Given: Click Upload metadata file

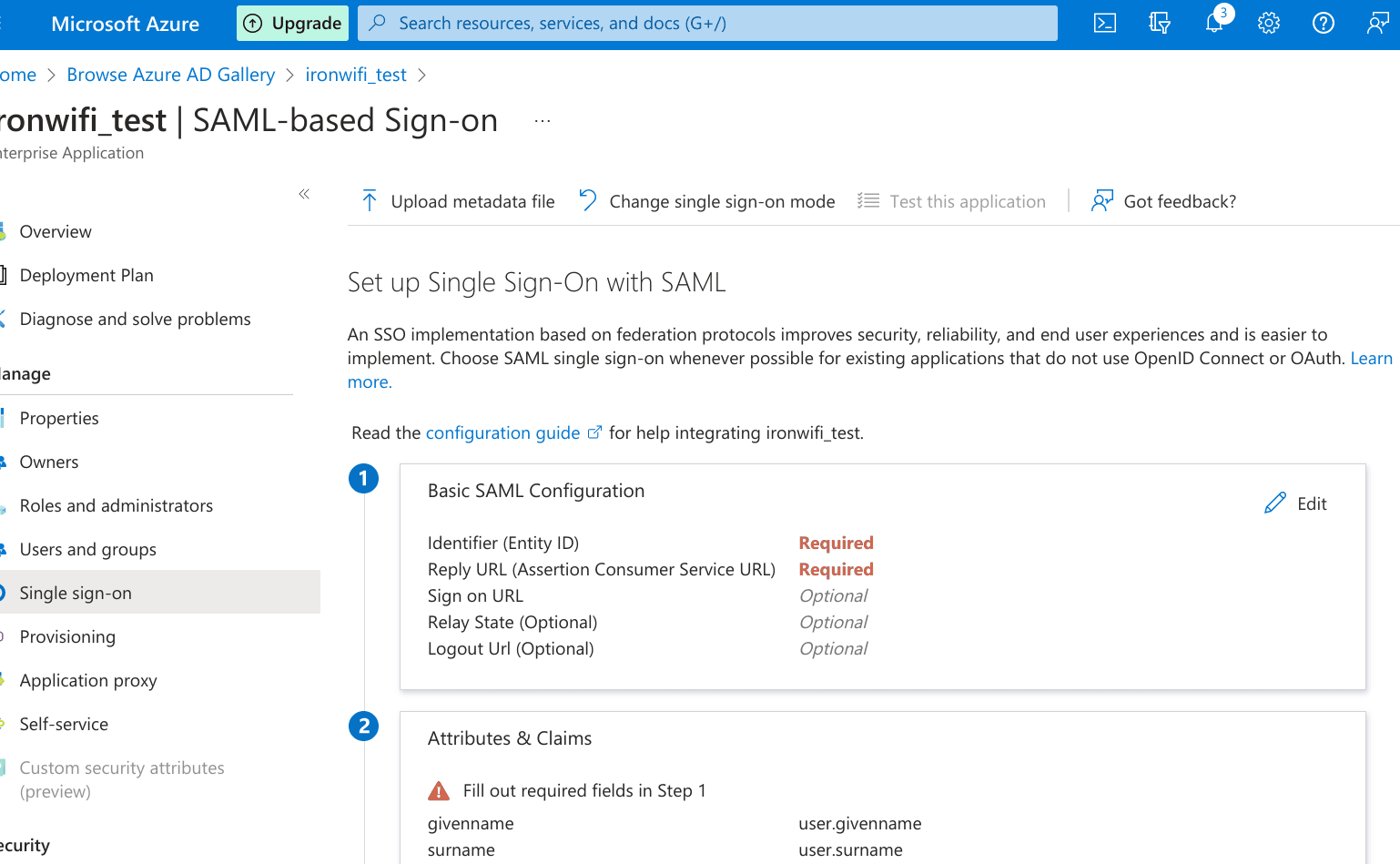Looking at the screenshot, I should point(458,201).
